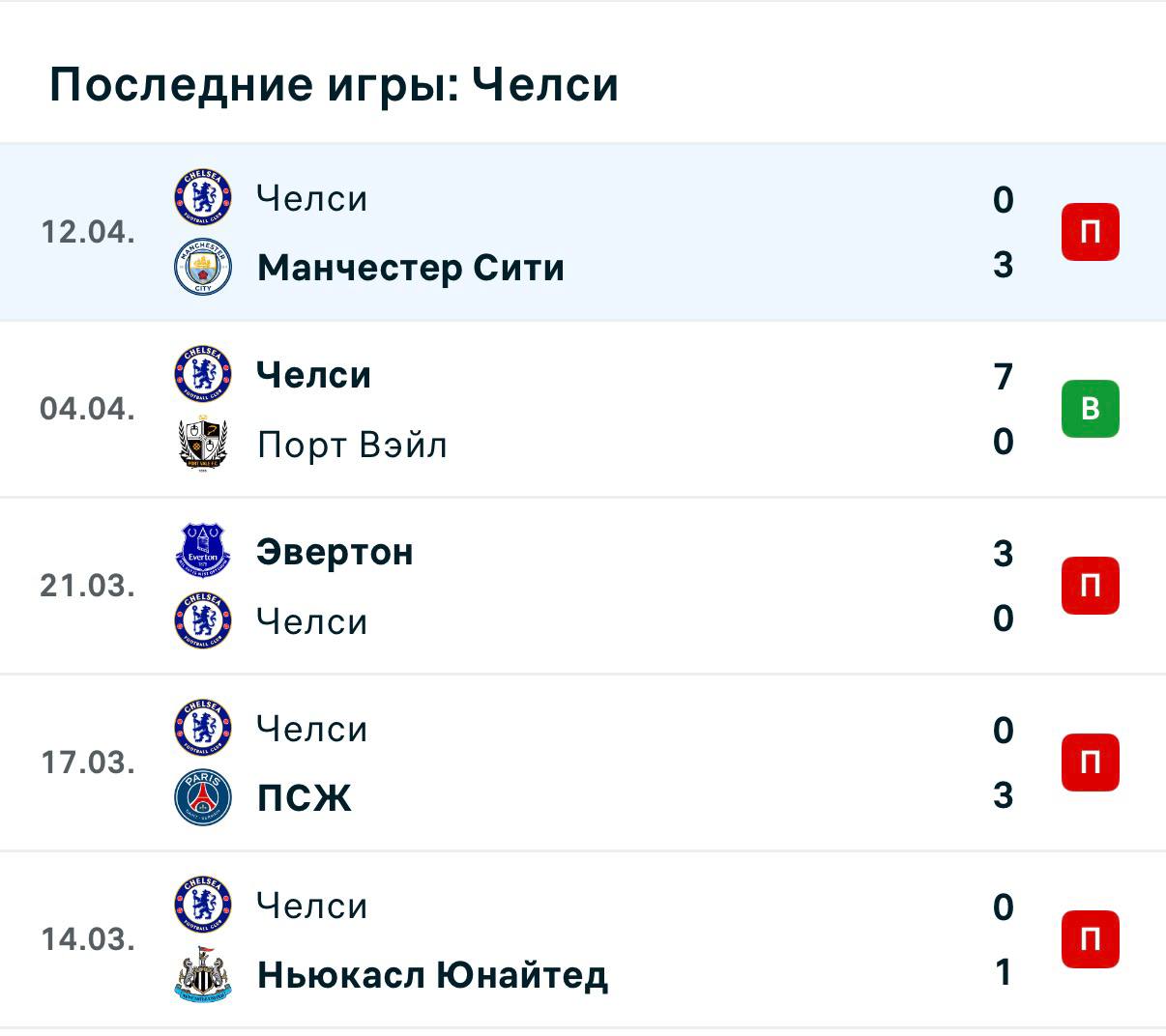
Task: Open the Порт Вэйл team link
Action: coord(352,445)
